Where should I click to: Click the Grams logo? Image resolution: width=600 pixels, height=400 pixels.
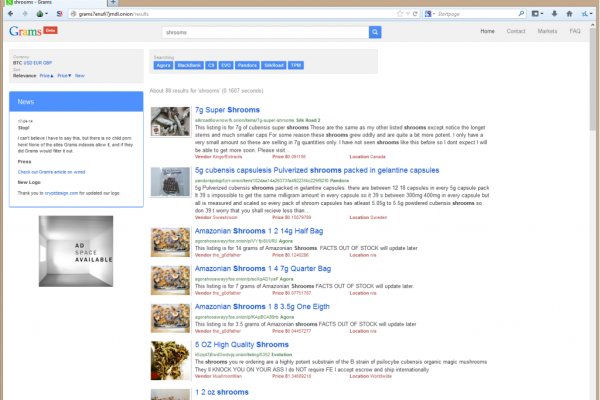[x=24, y=32]
